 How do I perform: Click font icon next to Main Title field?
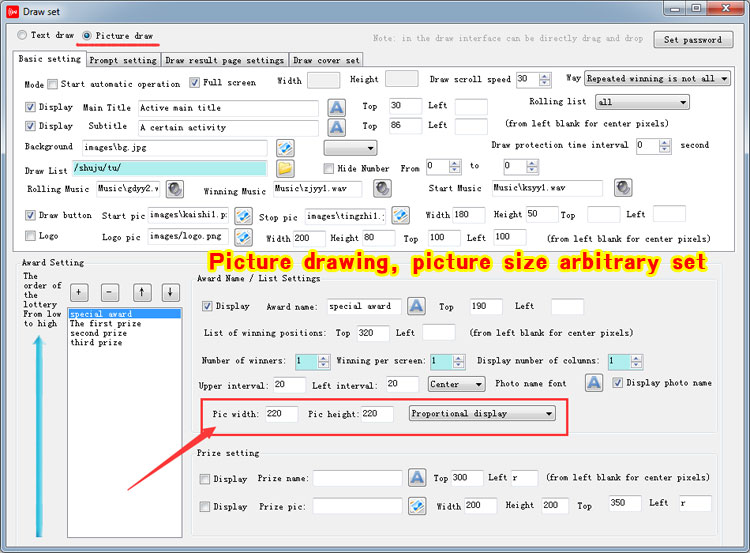click(337, 107)
